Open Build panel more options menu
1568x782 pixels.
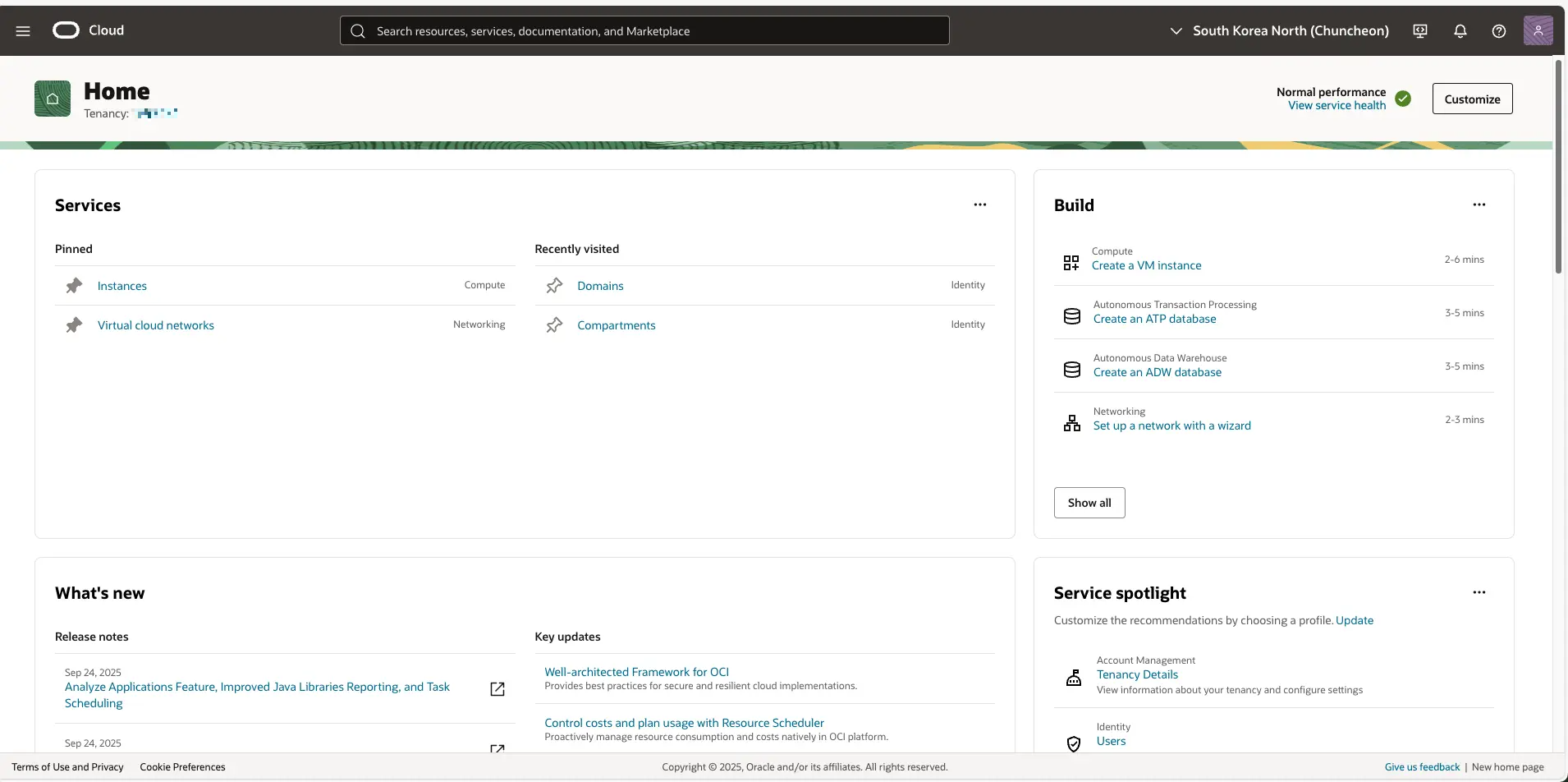click(1479, 205)
